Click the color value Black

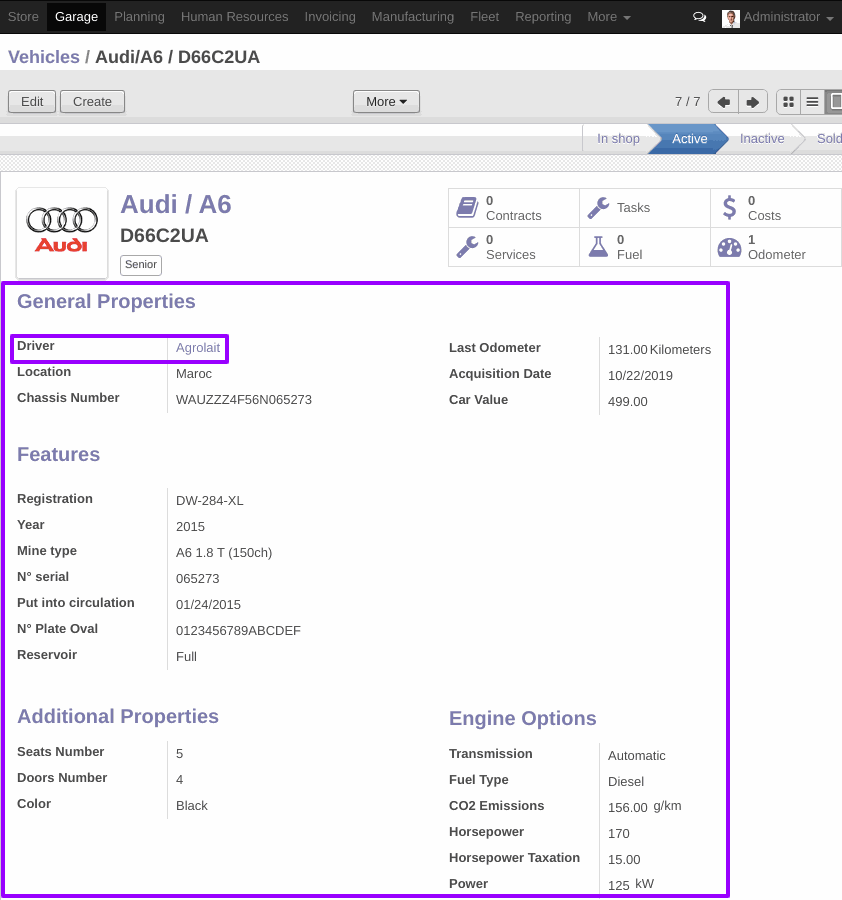click(192, 806)
